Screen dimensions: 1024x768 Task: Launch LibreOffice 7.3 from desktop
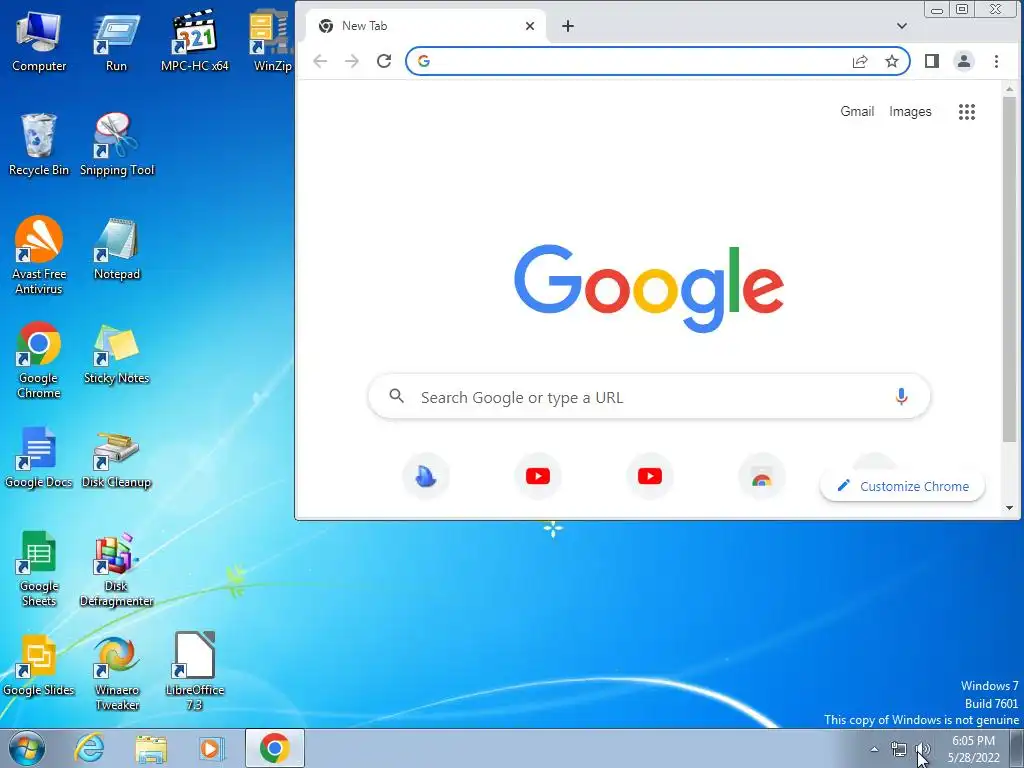click(x=195, y=671)
